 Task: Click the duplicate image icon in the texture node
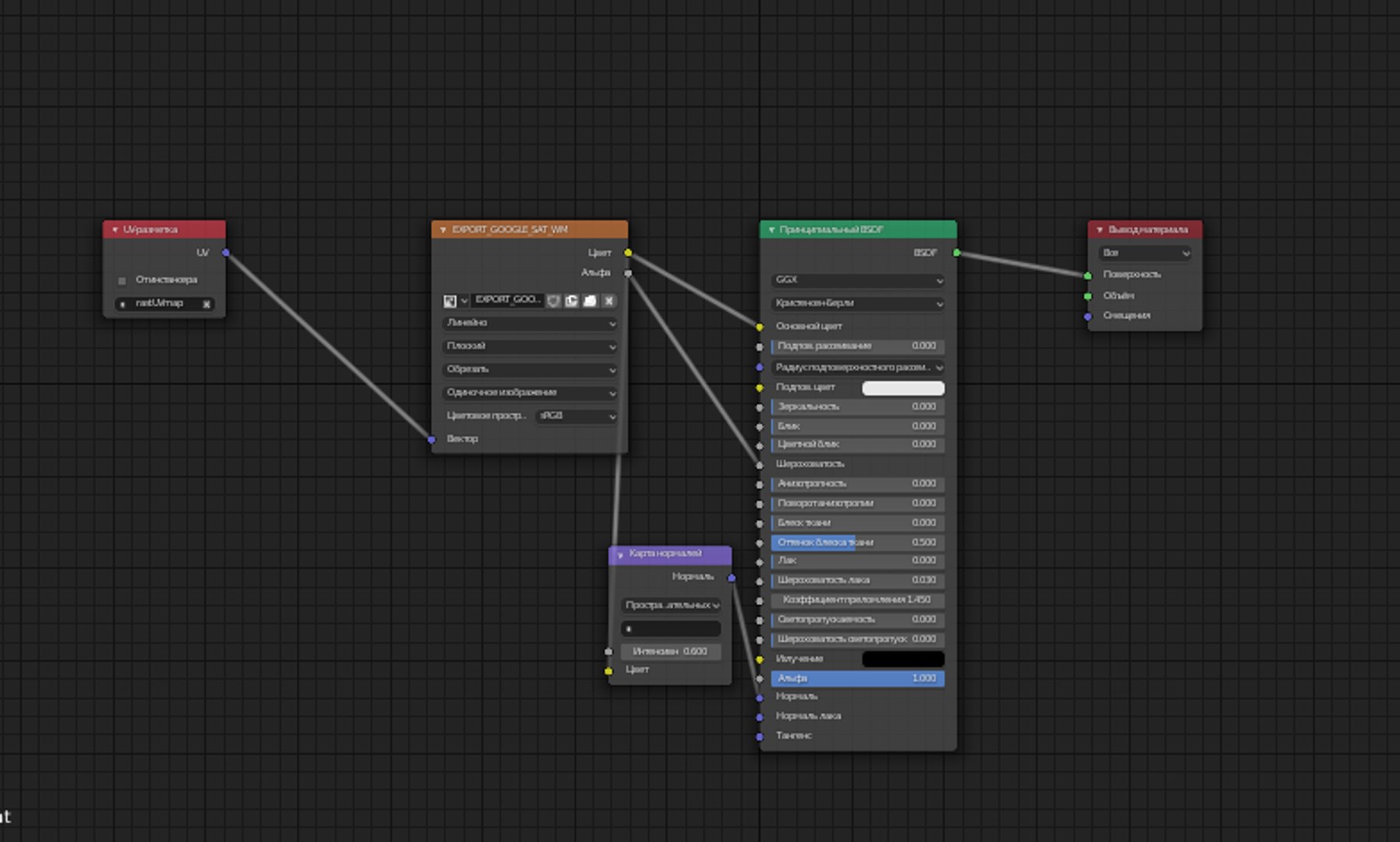click(x=572, y=301)
